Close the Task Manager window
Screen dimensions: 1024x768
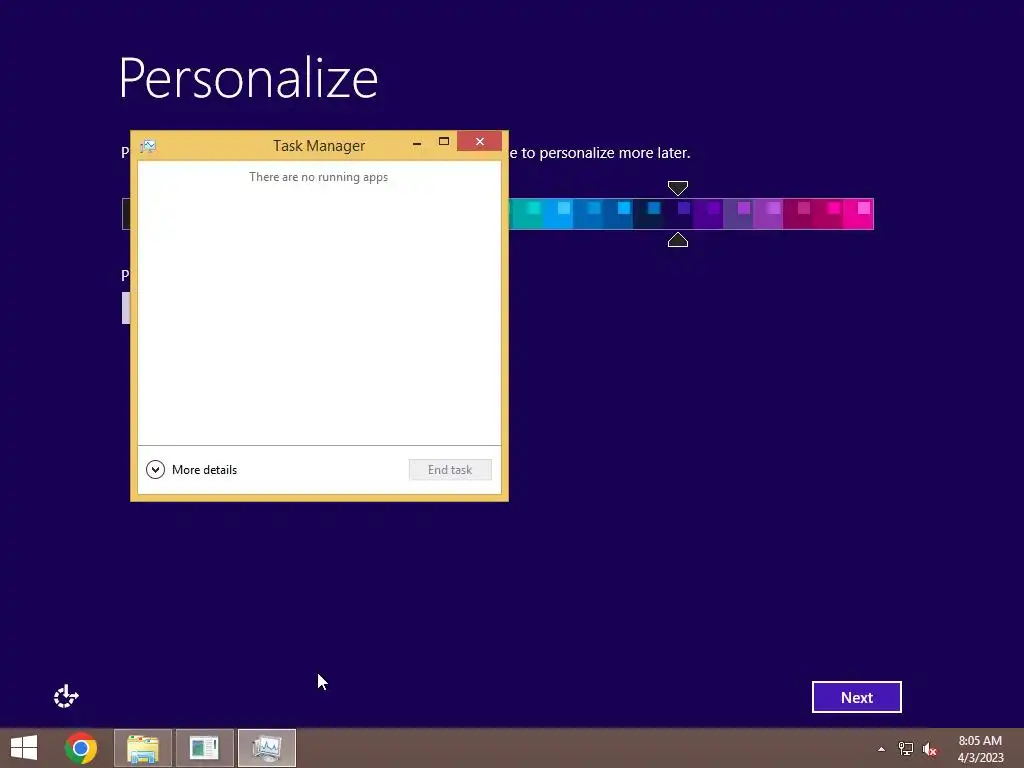[479, 141]
